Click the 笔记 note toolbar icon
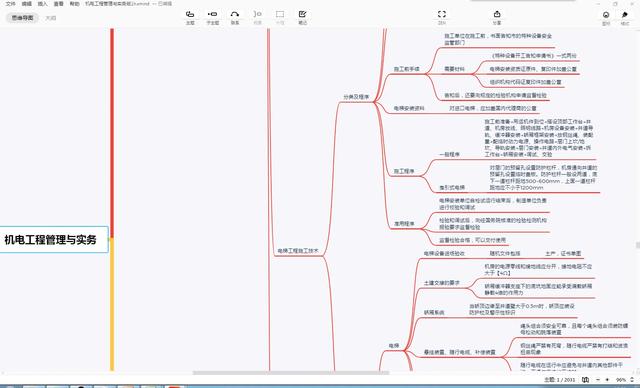This screenshot has height=388, width=640. 302,17
